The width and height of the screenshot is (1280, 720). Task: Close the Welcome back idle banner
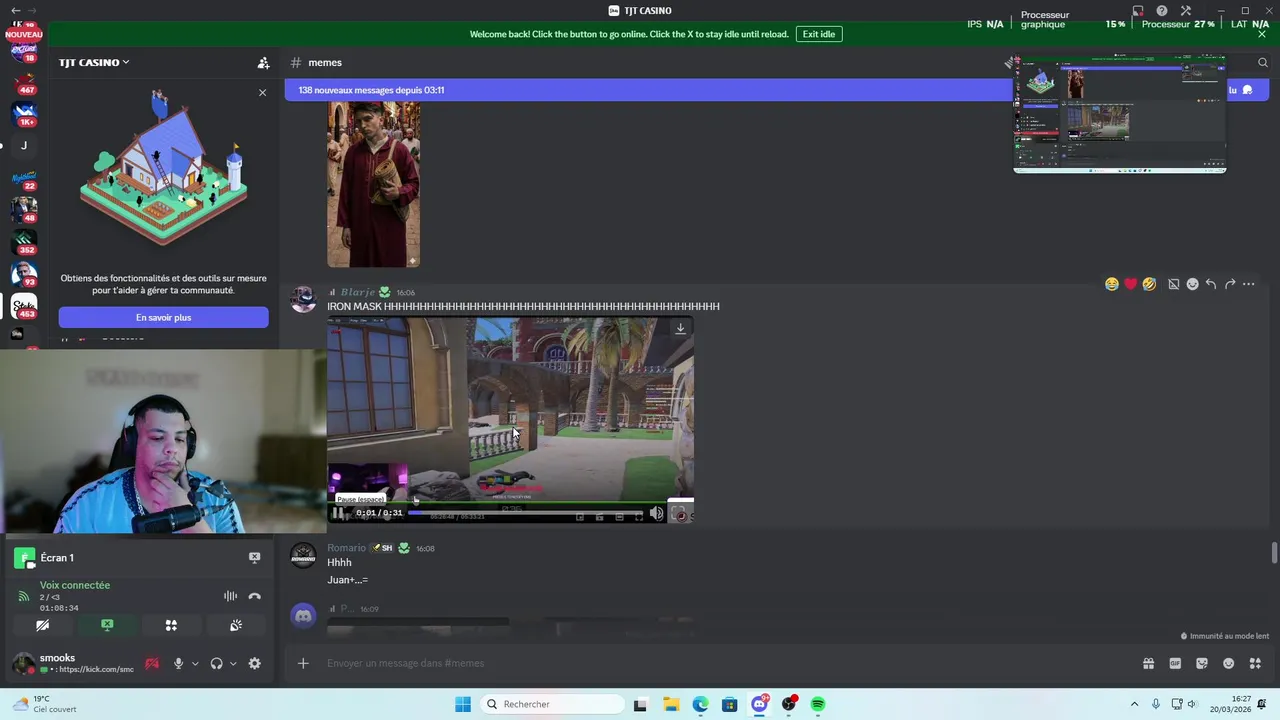(x=1262, y=34)
